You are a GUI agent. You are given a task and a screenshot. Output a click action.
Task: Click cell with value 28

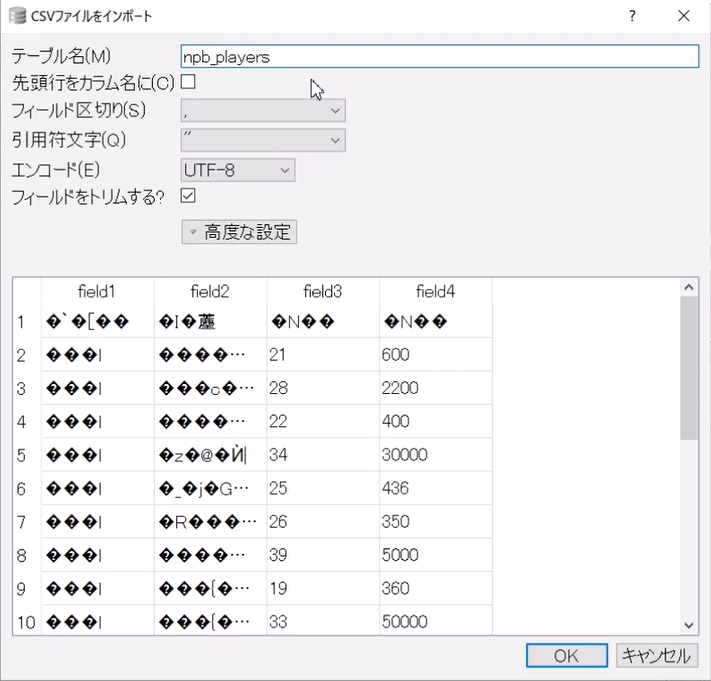click(x=323, y=388)
